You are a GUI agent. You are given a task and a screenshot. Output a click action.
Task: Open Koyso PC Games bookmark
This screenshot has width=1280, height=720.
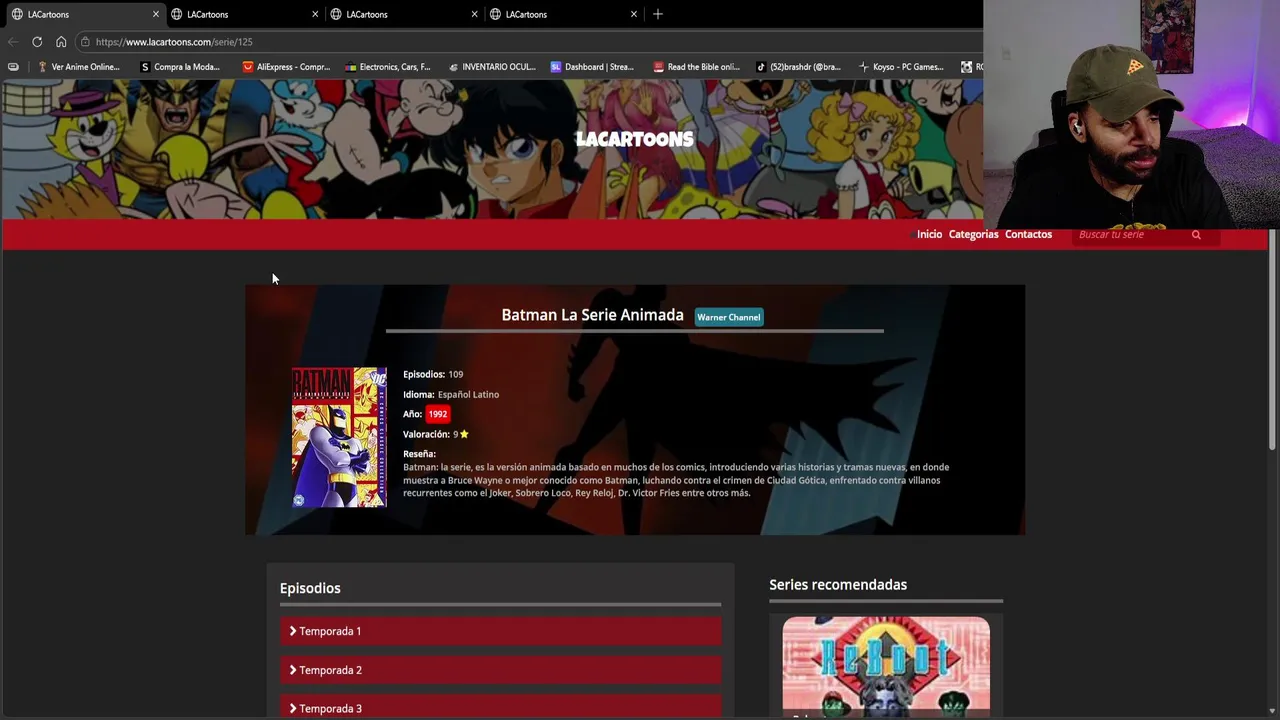[901, 67]
